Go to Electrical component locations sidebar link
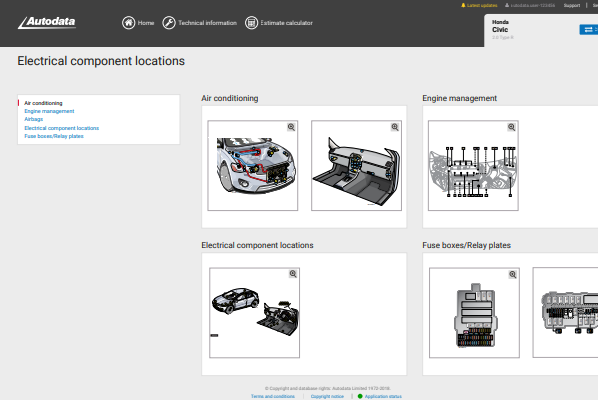 [x=61, y=128]
